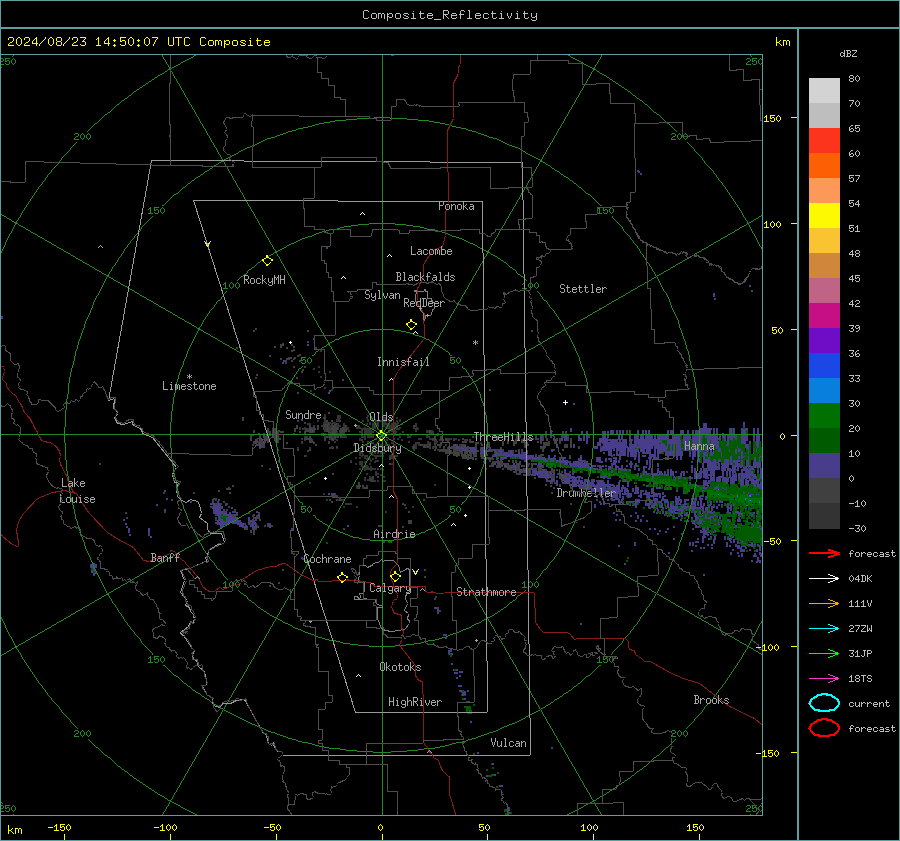Click the Calgary city label
900x841 pixels.
(390, 588)
